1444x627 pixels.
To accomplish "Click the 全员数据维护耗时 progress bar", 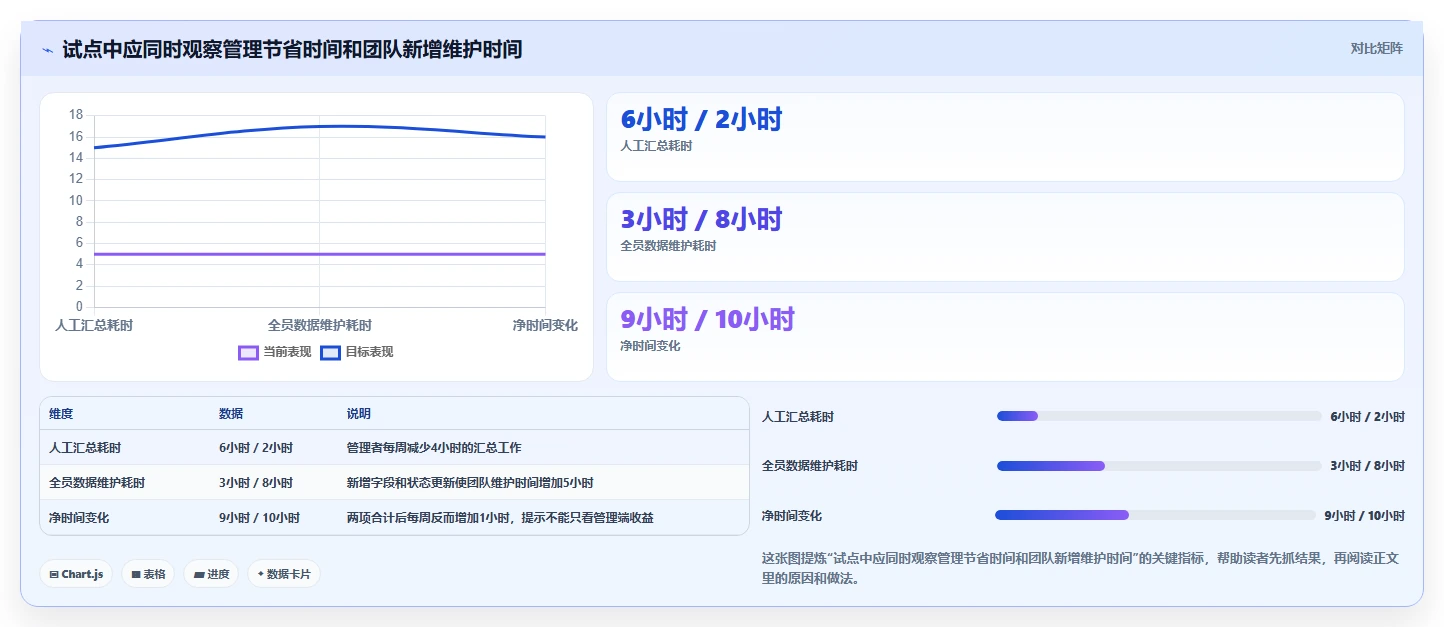I will tap(1159, 466).
